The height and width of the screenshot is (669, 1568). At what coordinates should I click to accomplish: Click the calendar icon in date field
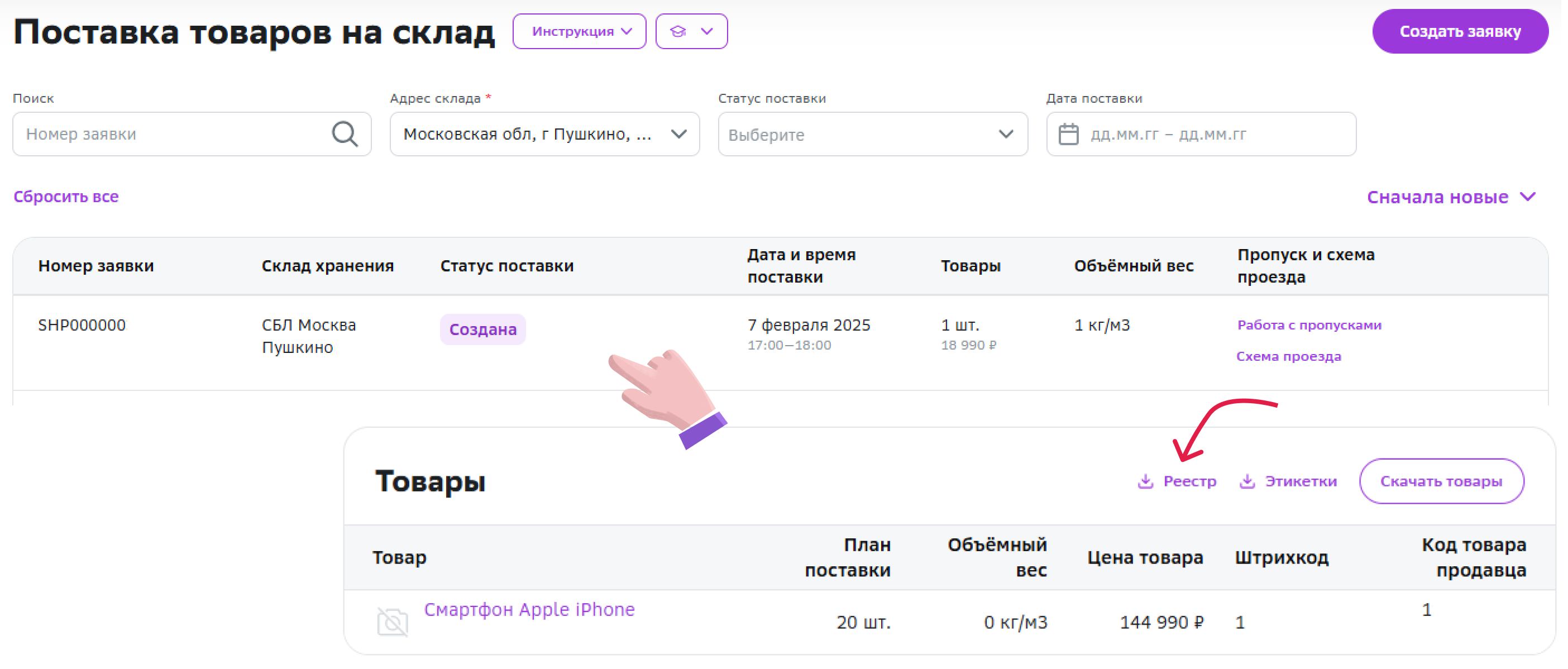pyautogui.click(x=1068, y=134)
